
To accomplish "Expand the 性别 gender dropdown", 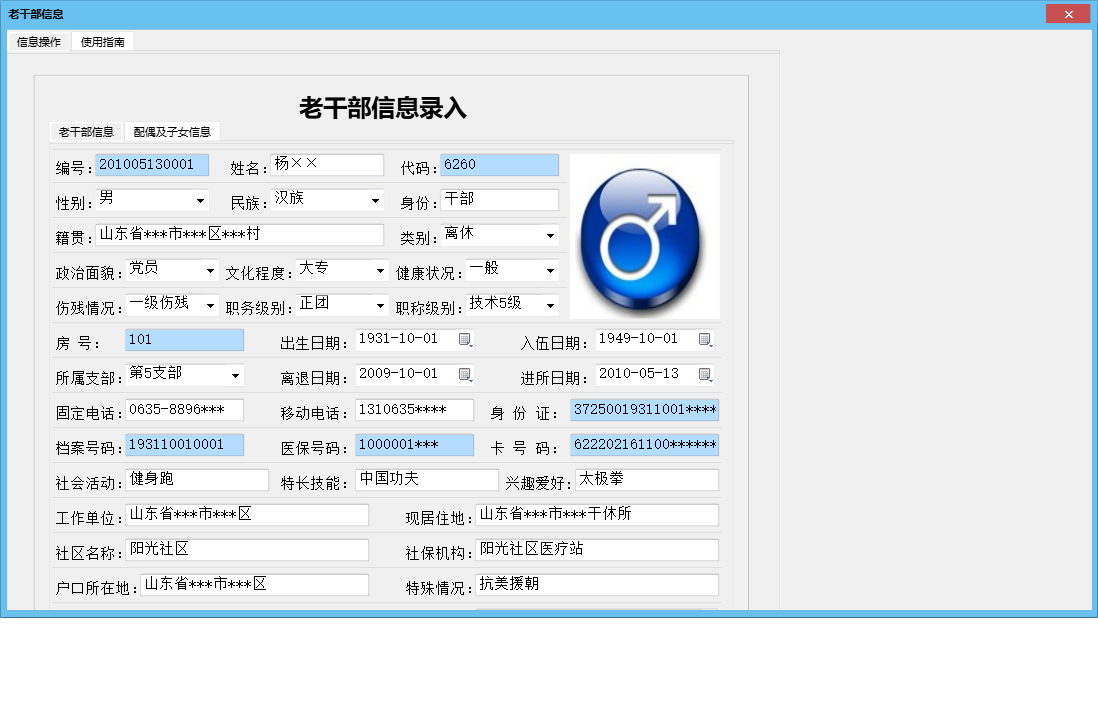I will click(200, 200).
